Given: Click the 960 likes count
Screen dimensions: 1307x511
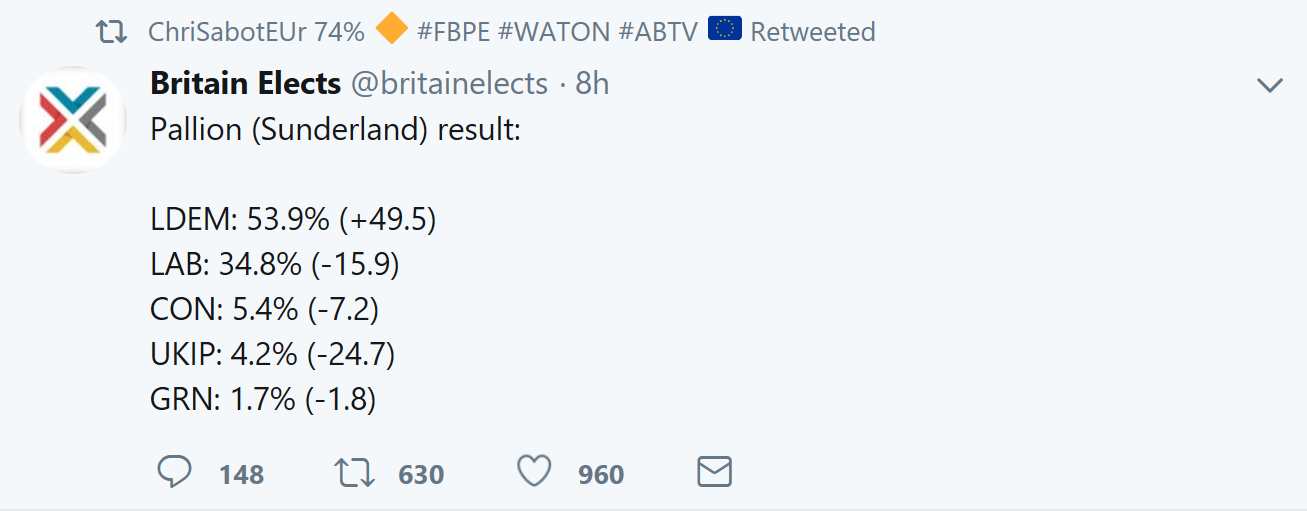Looking at the screenshot, I should (x=601, y=474).
